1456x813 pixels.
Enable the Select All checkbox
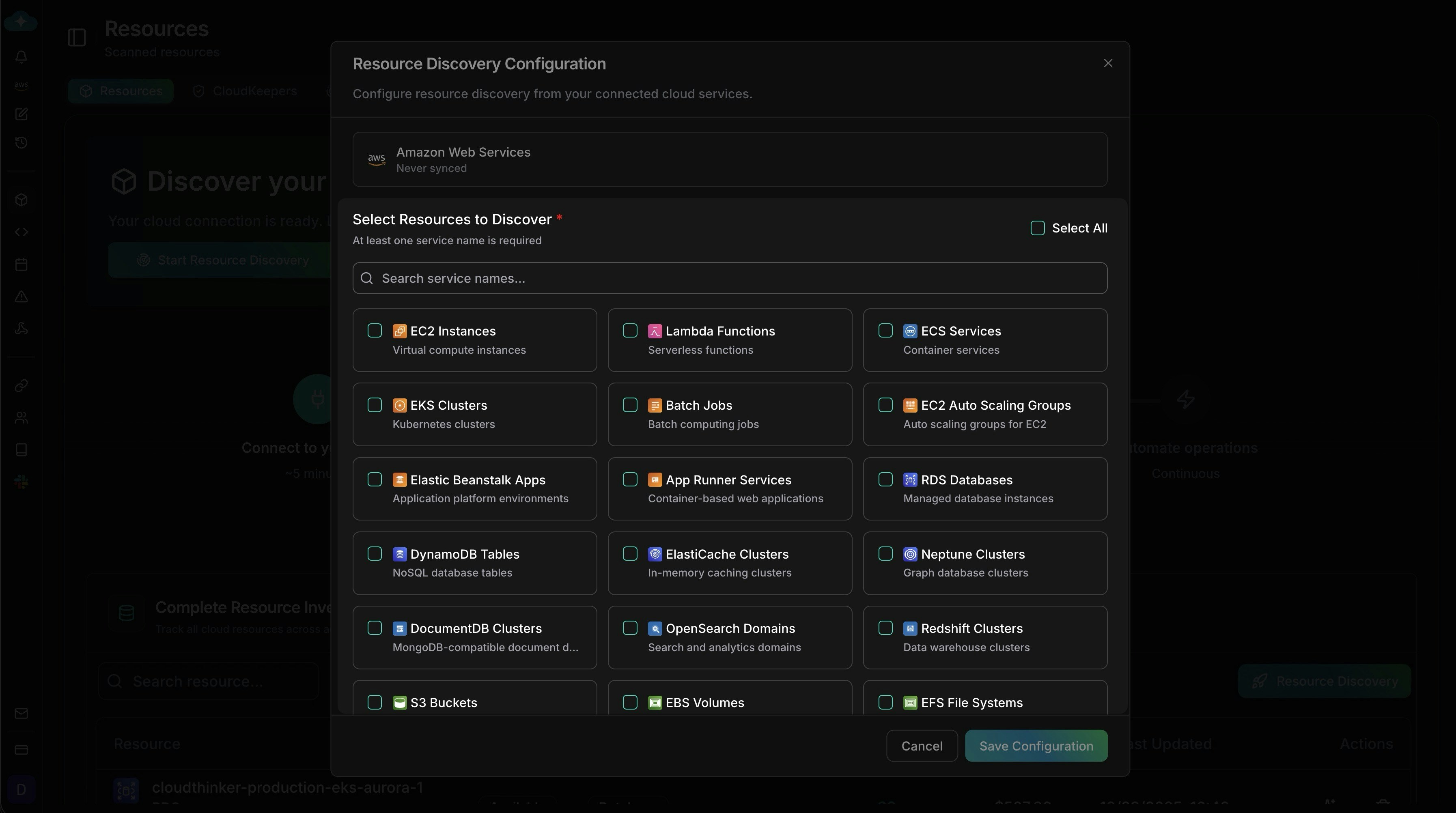pos(1038,228)
